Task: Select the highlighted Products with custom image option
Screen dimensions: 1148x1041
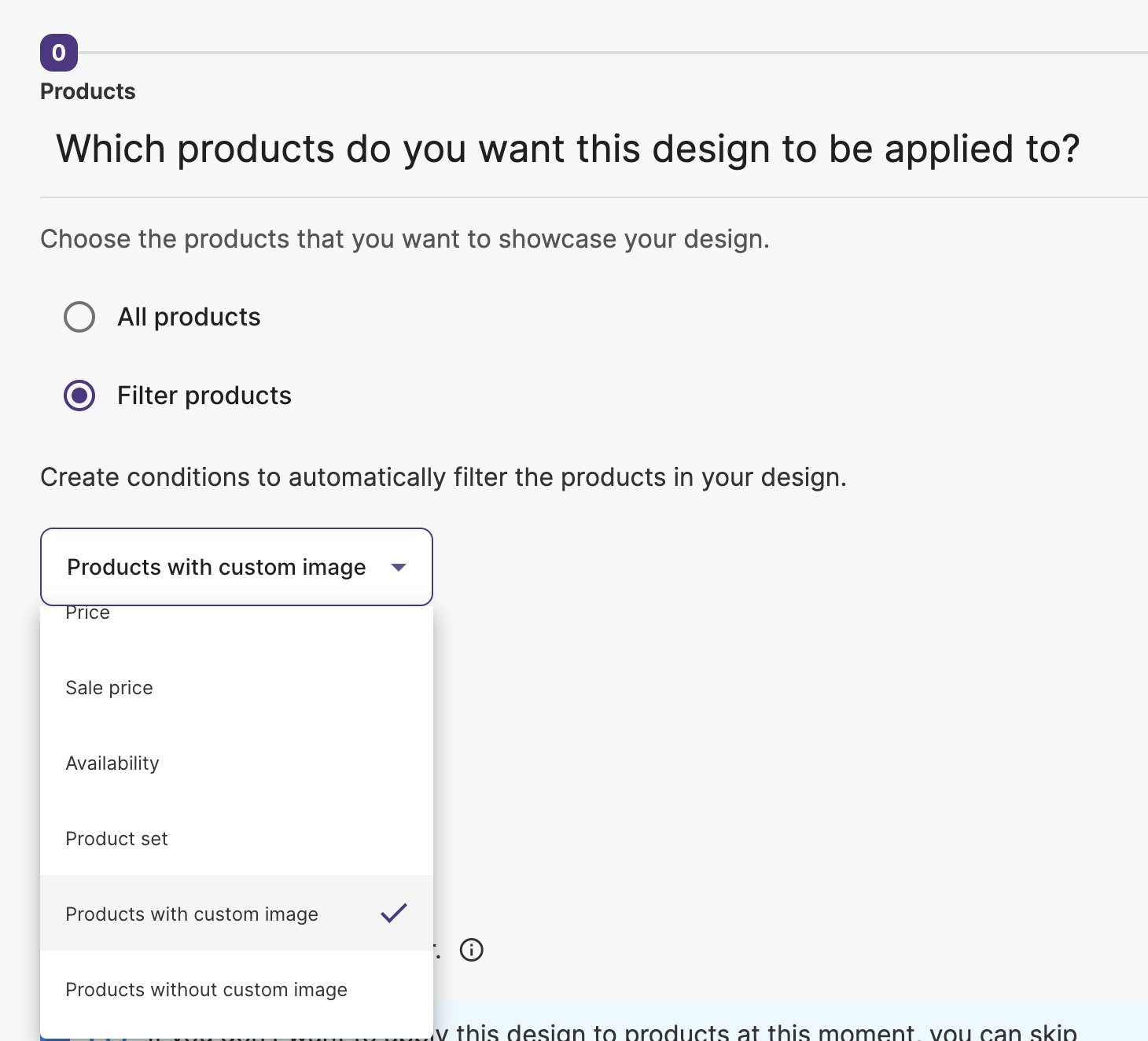Action: 192,914
